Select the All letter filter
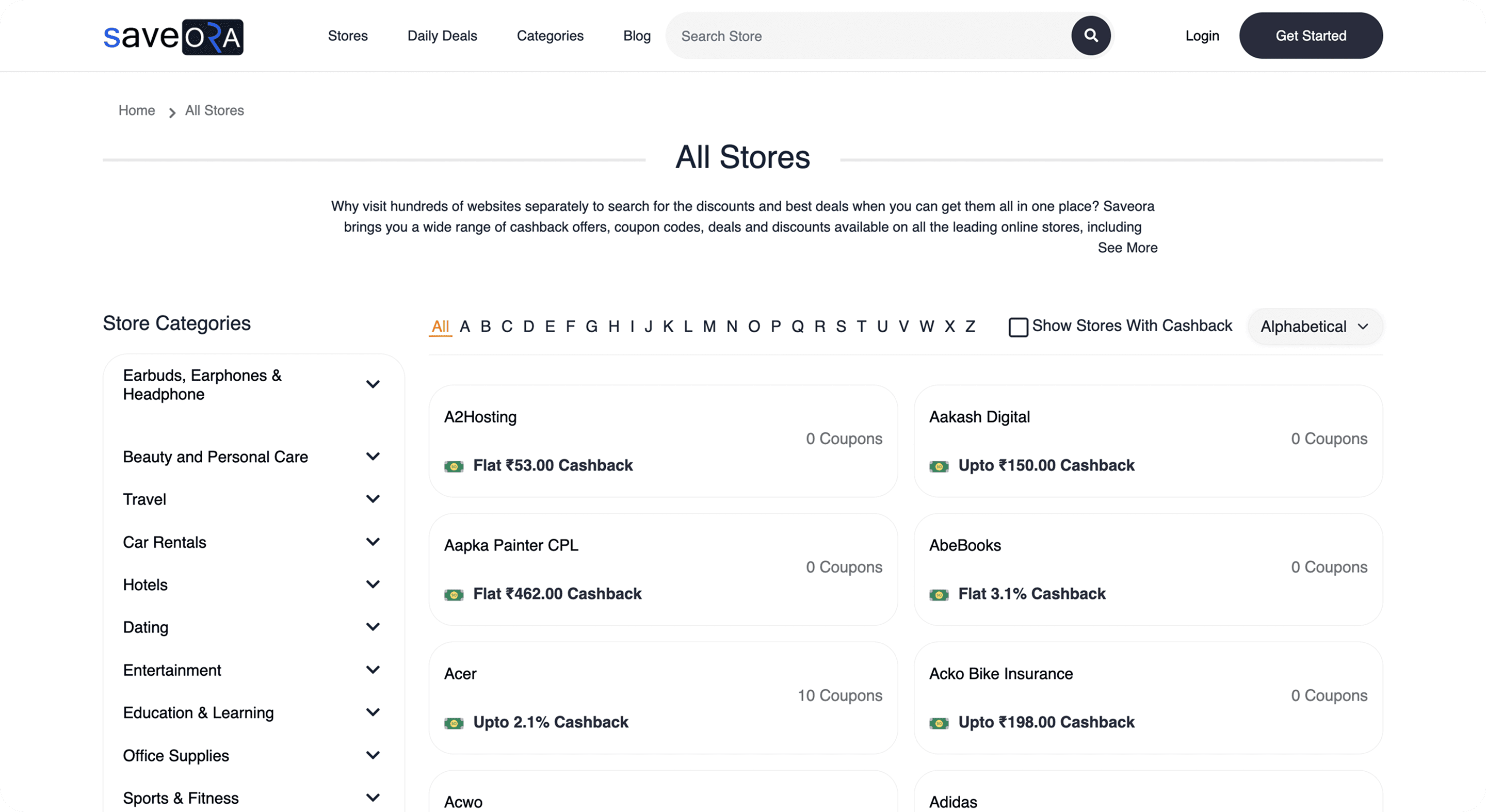The width and height of the screenshot is (1486, 812). [440, 327]
